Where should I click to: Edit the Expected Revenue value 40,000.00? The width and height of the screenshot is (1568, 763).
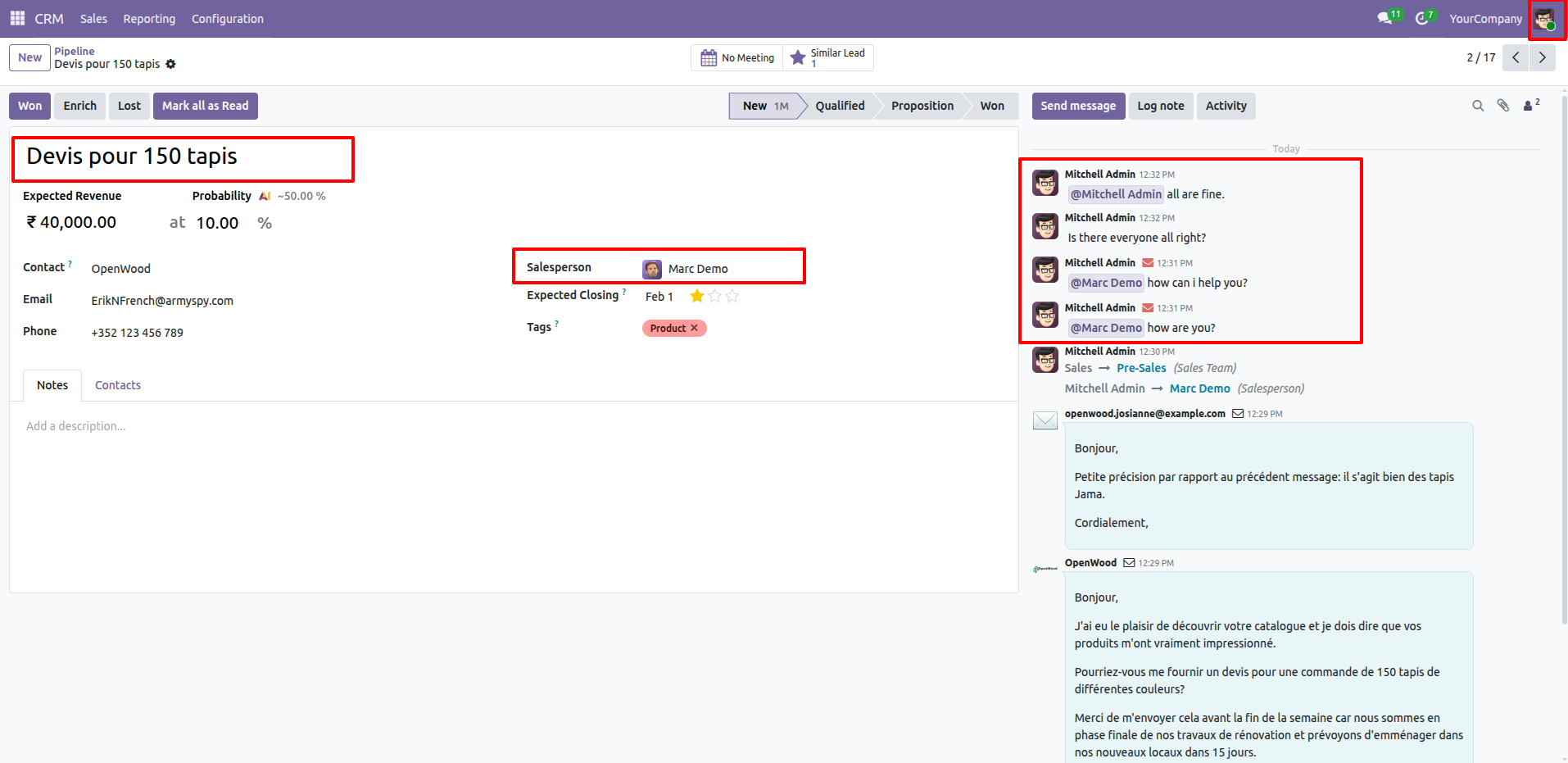tap(79, 222)
